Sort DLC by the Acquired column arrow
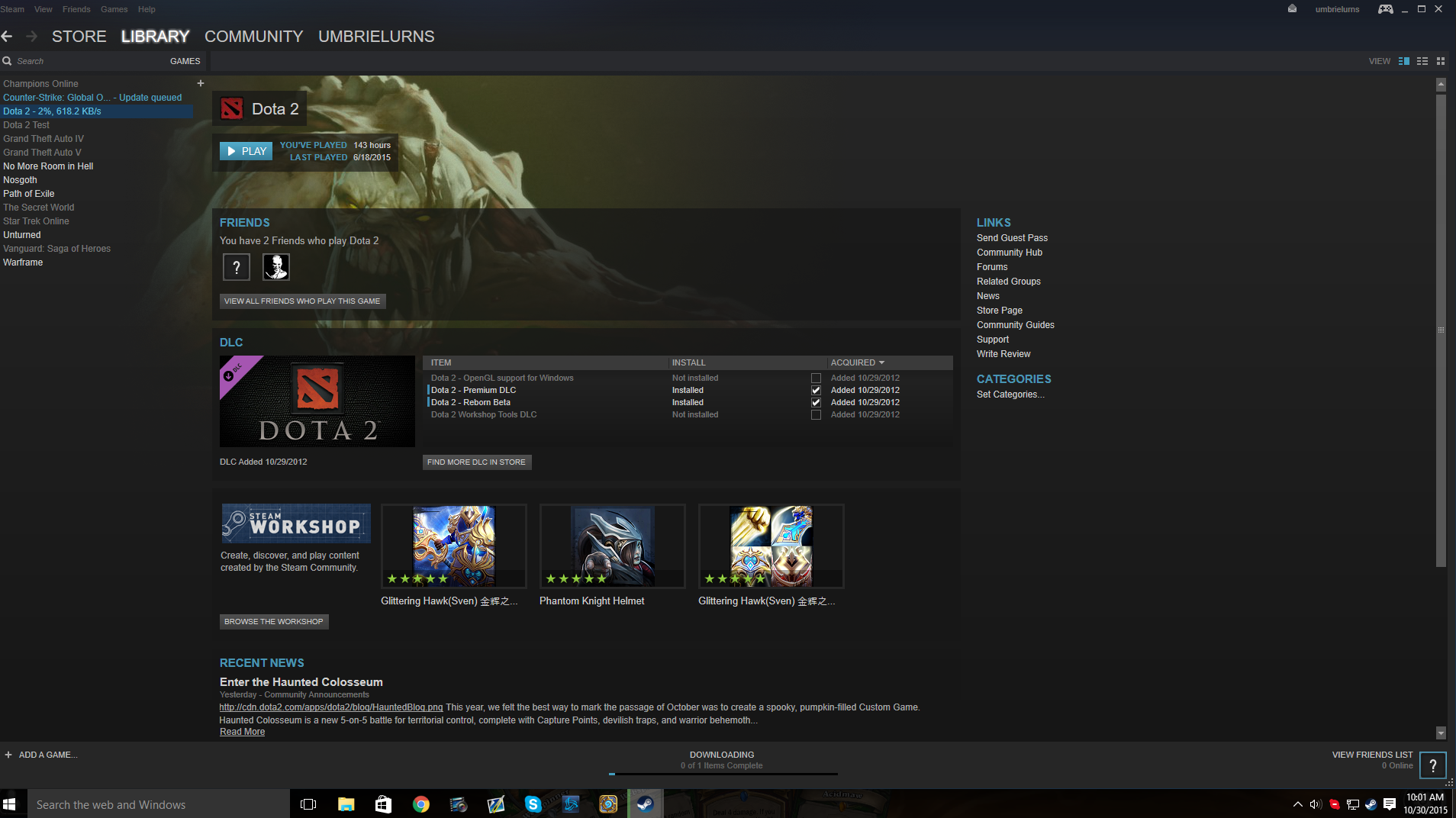Viewport: 1456px width, 818px height. pyautogui.click(x=881, y=362)
